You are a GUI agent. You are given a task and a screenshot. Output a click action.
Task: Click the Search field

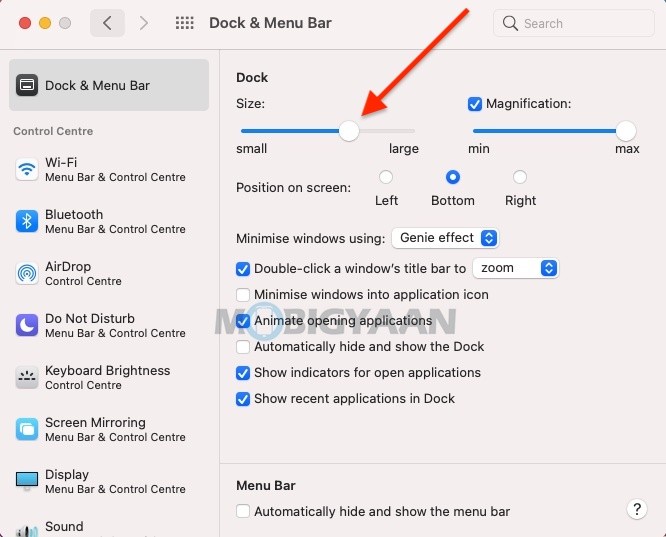(x=573, y=23)
